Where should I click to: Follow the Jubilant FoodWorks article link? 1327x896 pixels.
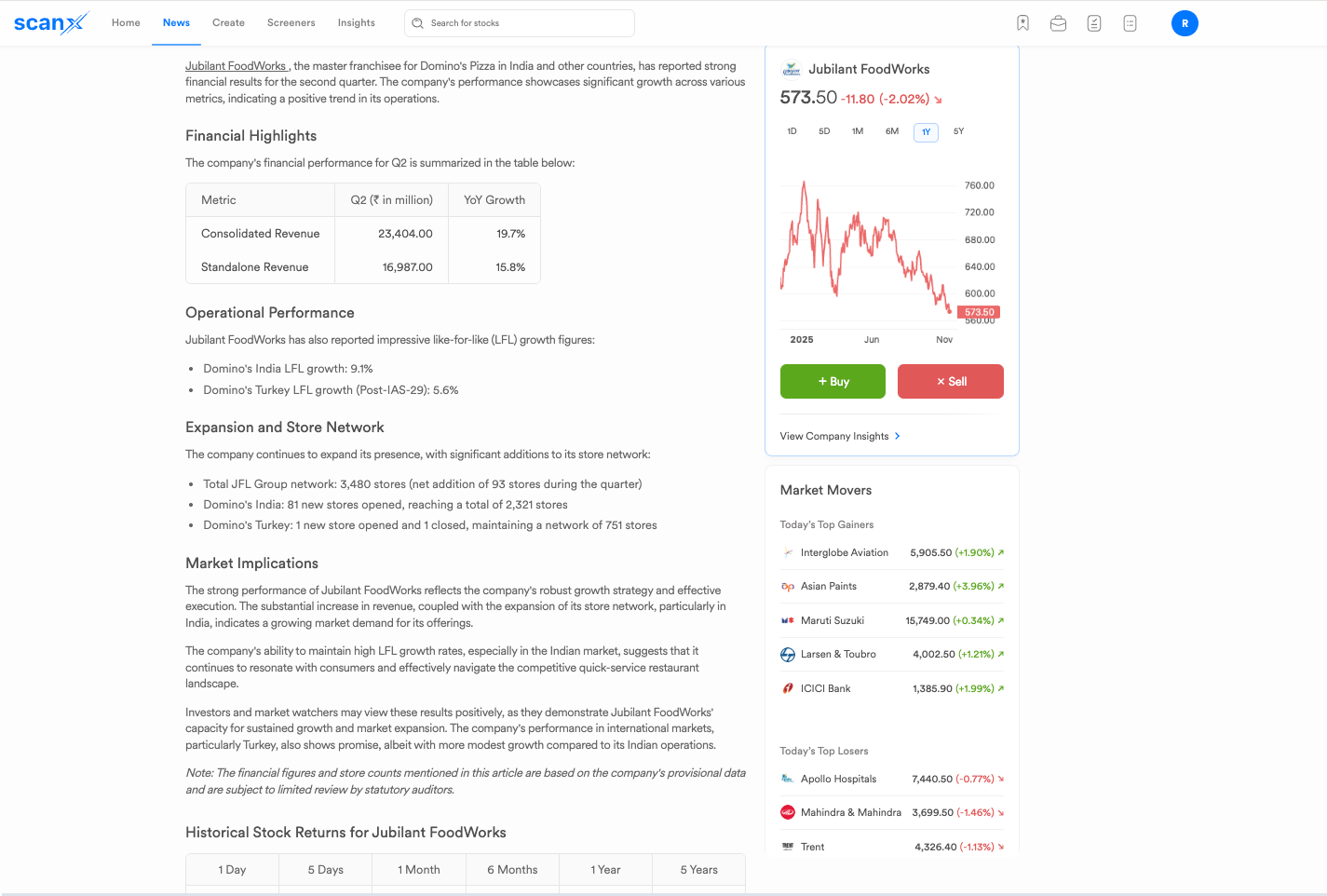tap(236, 66)
